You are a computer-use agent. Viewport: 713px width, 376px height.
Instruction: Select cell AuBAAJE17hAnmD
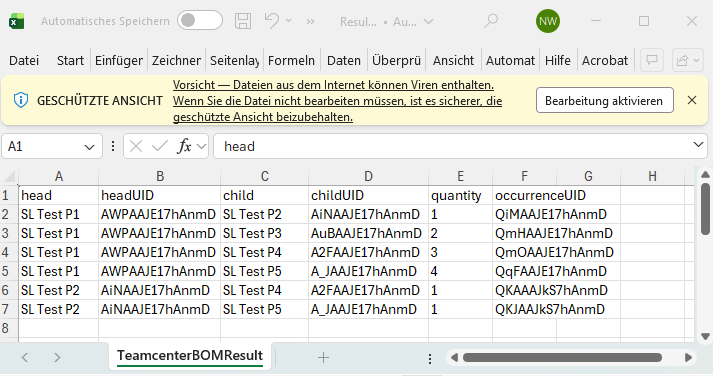(x=368, y=233)
